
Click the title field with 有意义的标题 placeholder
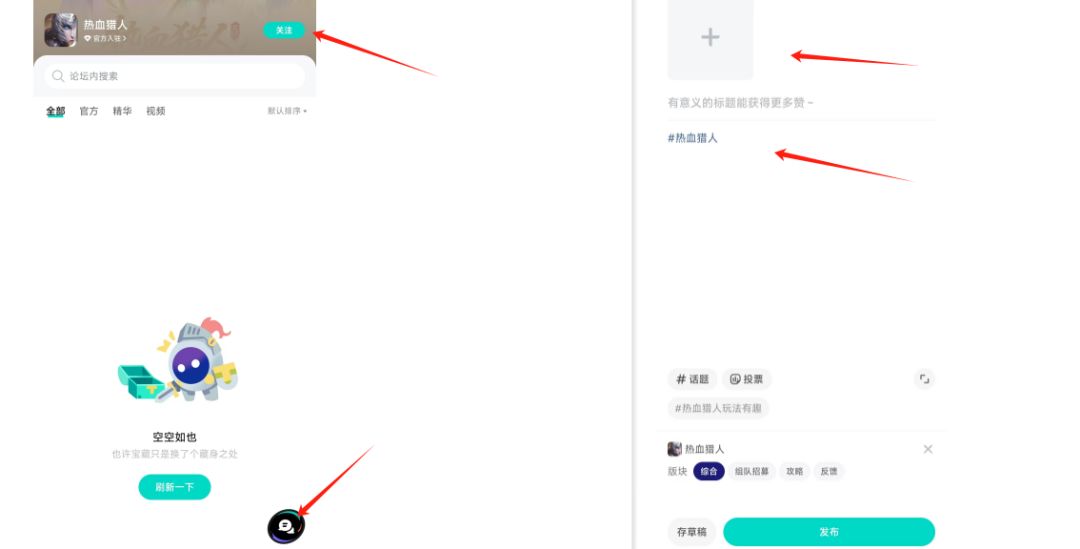click(801, 103)
